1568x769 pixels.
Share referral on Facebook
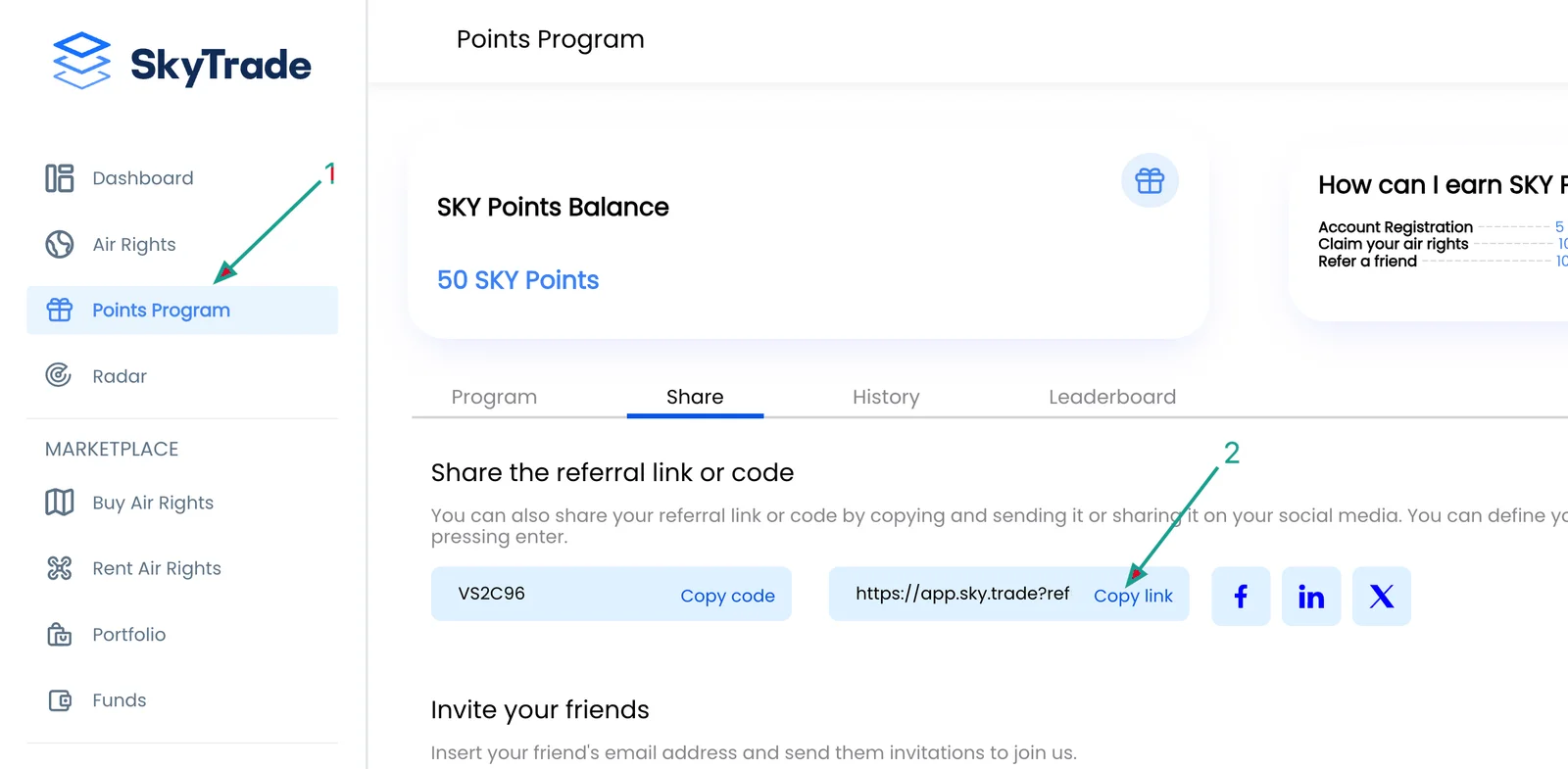tap(1241, 596)
